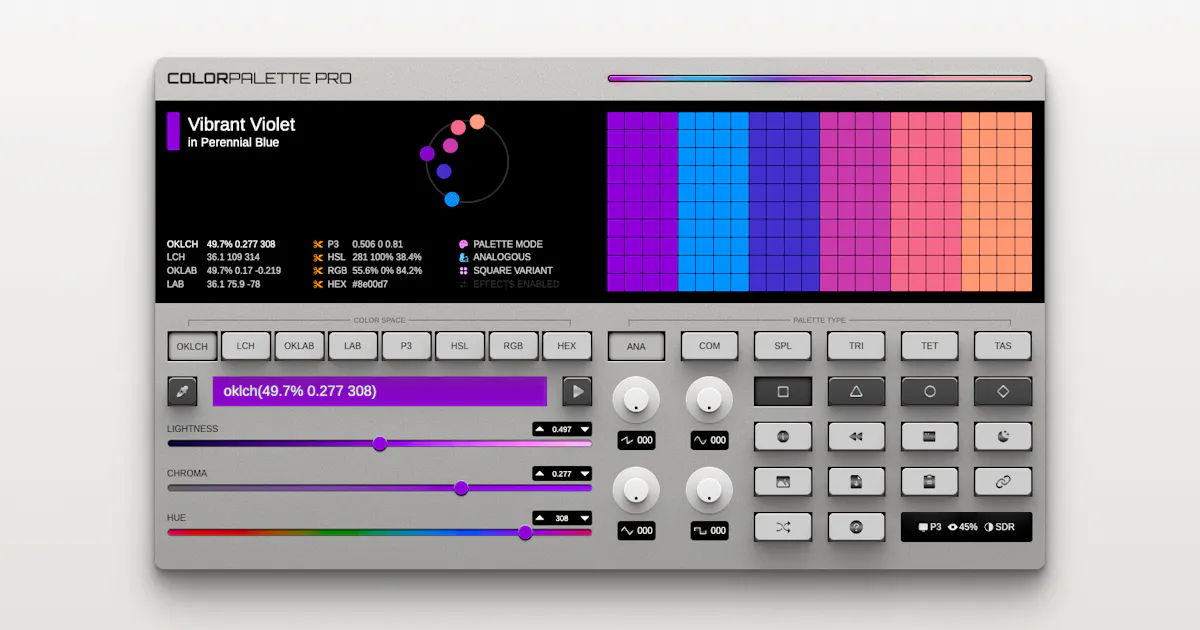Click scissors icon beside HSL values

point(318,257)
